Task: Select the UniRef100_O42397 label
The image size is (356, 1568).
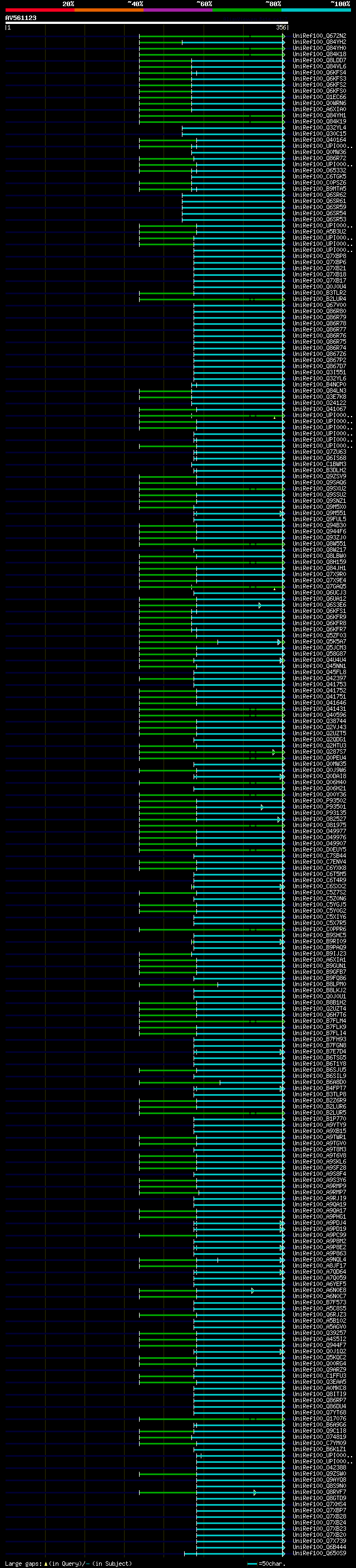Action: [319, 678]
